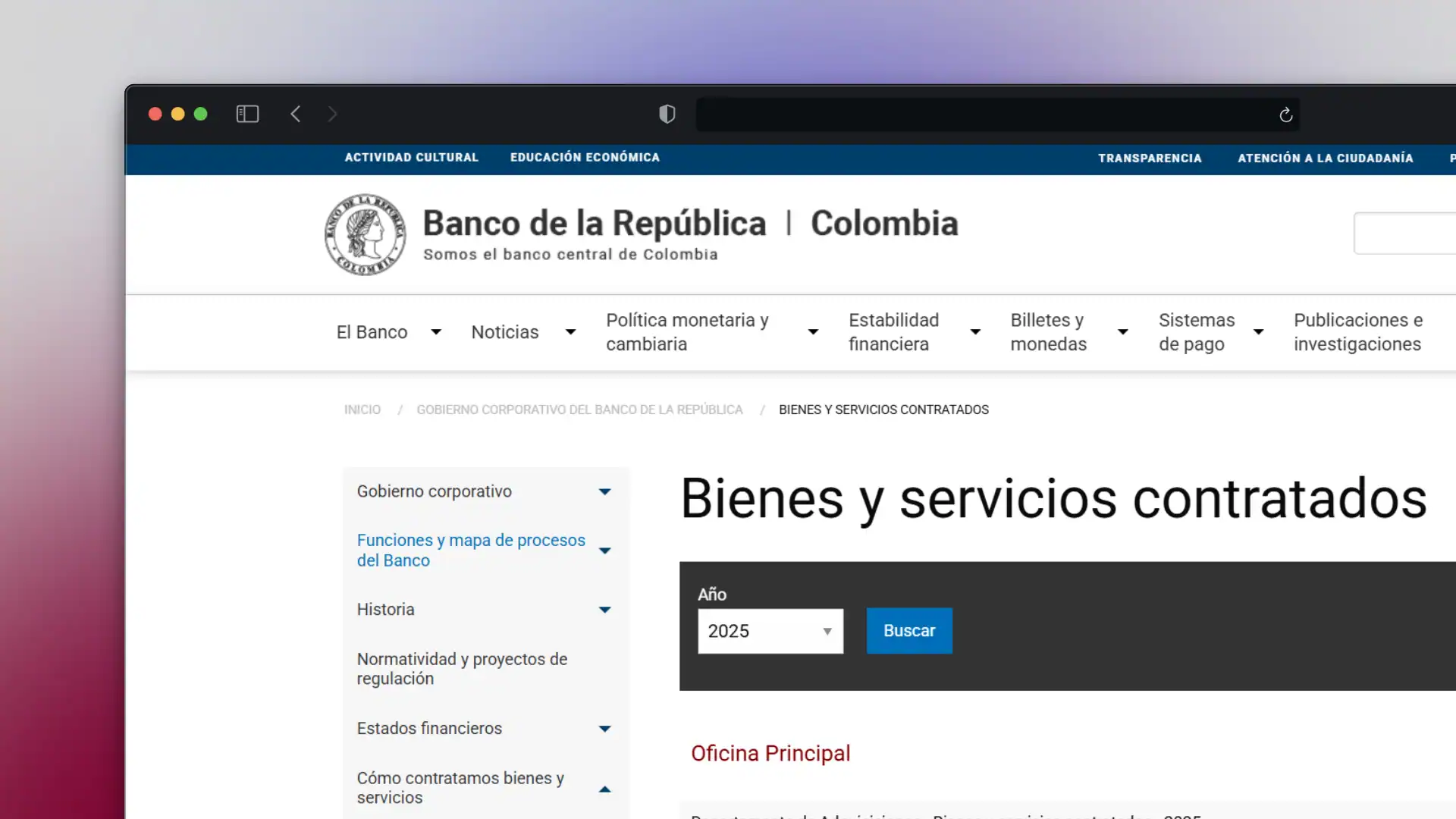Open the privacy shield icon in toolbar

click(x=667, y=114)
